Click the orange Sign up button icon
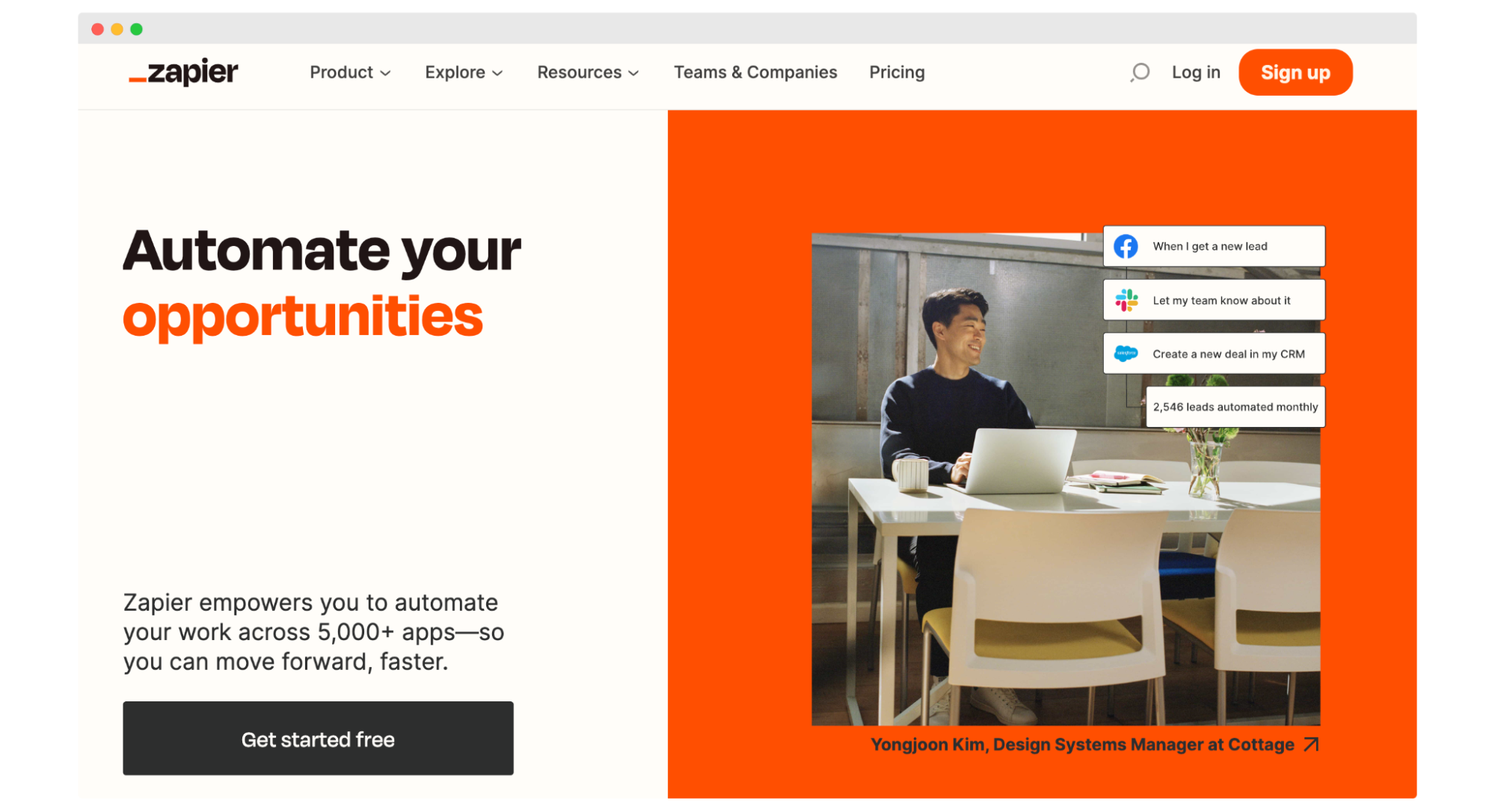 (x=1297, y=71)
